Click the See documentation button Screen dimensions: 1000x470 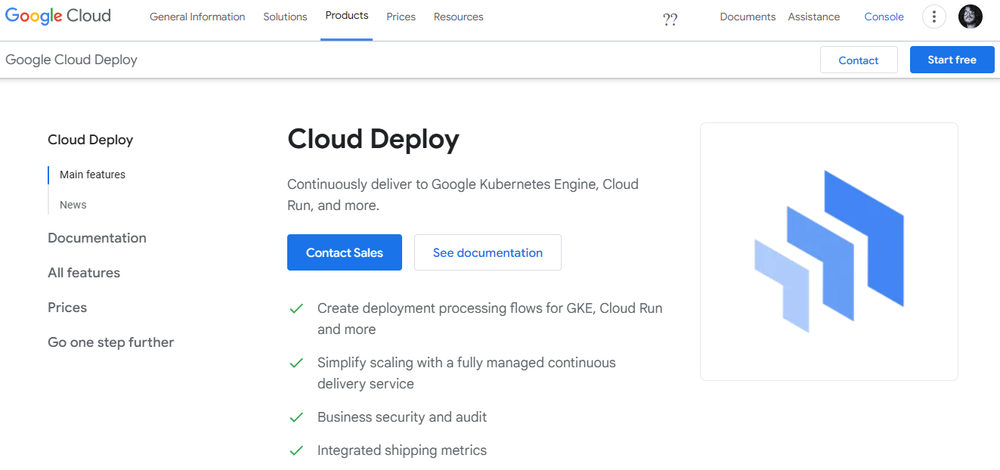[x=488, y=253]
